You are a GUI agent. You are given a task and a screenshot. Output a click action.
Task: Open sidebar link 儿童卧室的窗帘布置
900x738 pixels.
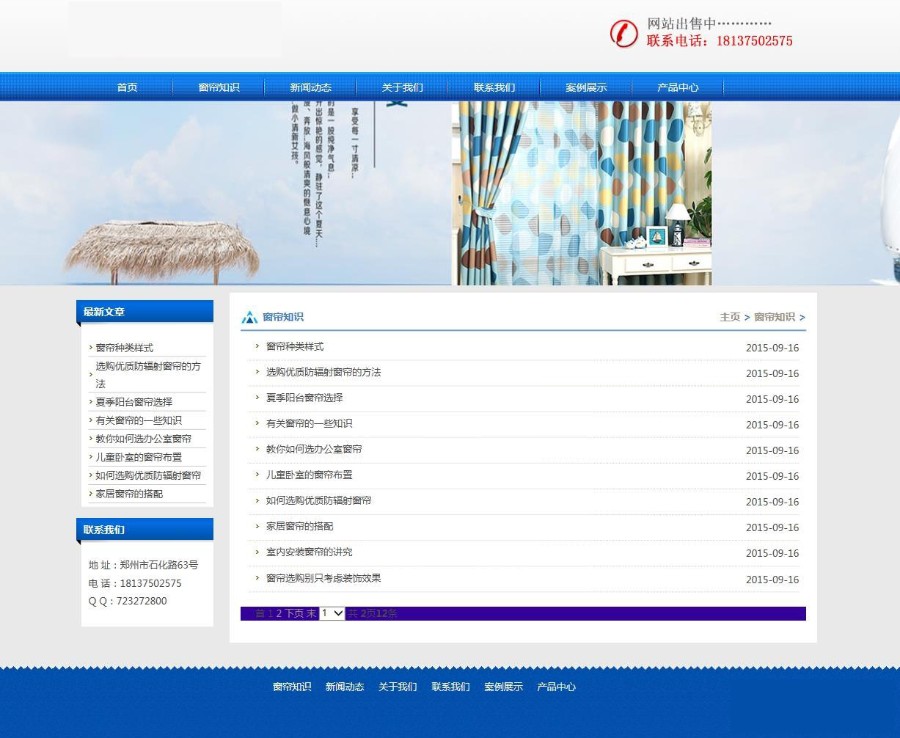coord(138,457)
